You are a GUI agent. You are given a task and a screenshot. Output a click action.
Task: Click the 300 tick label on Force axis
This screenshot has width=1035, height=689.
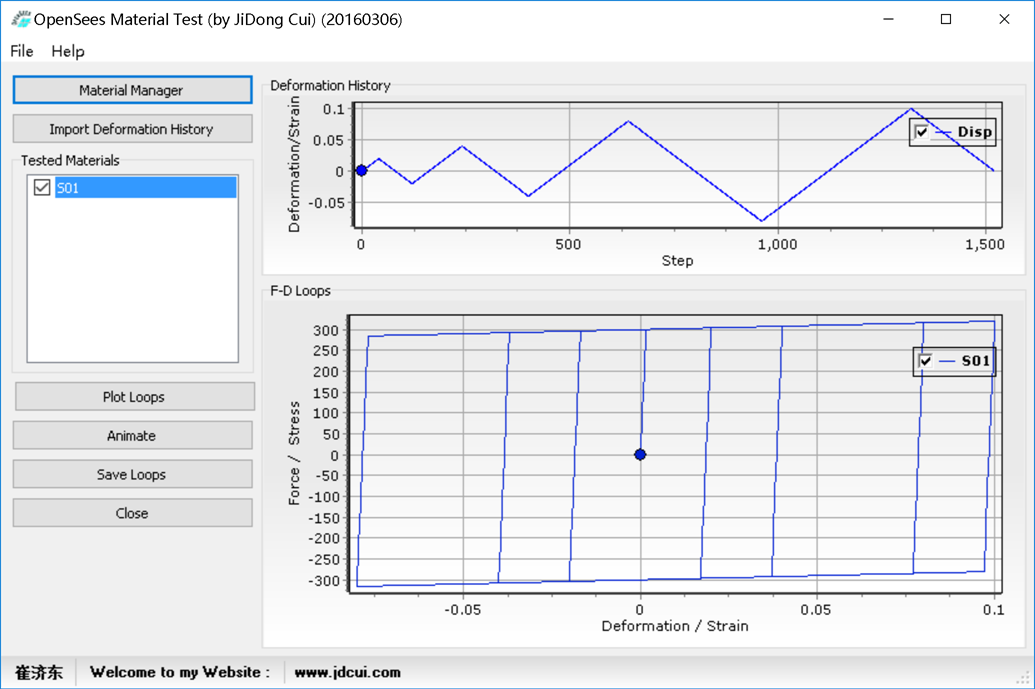325,330
